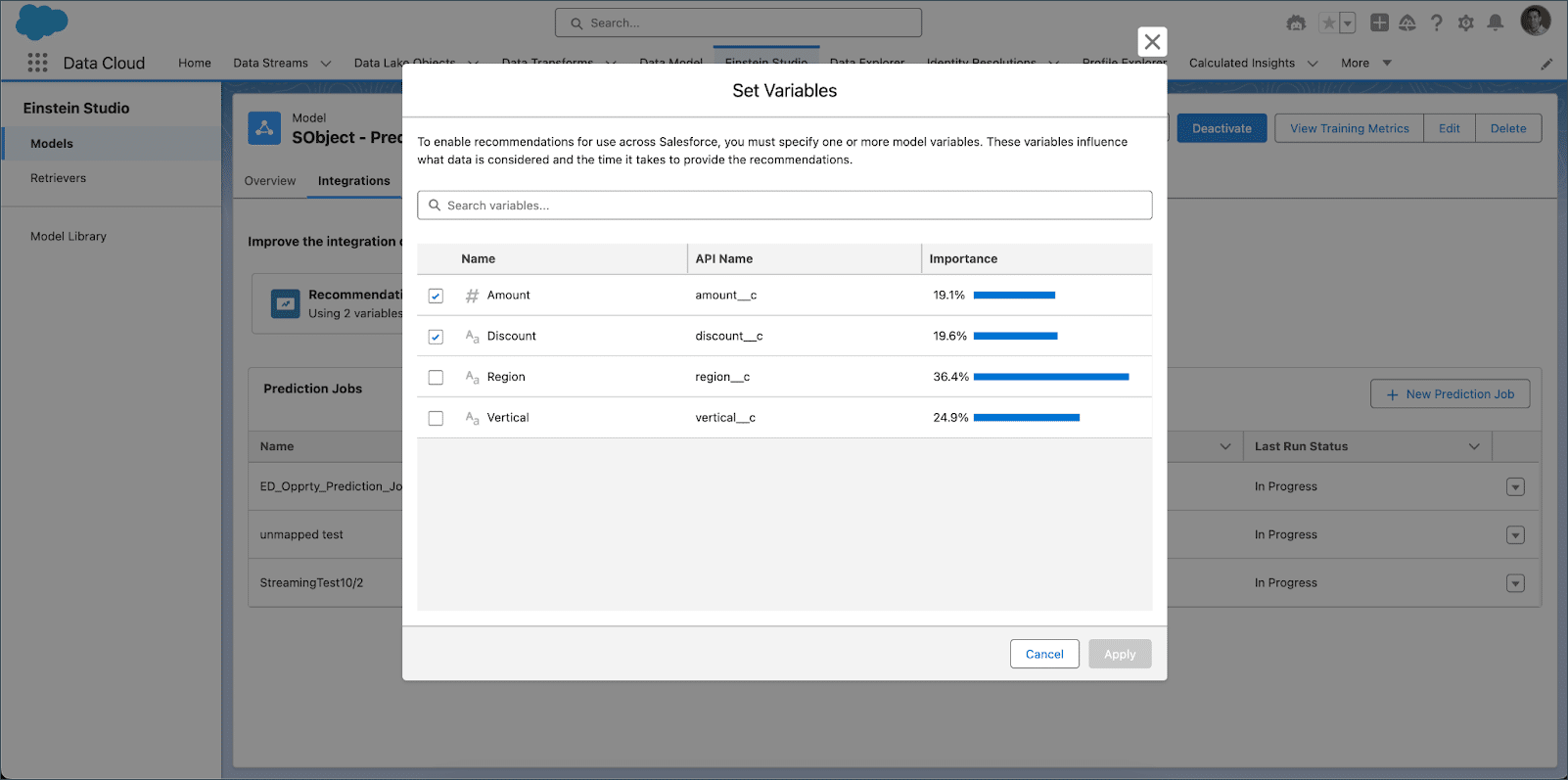Click the magnifier icon in Search variables
Viewport: 1568px width, 780px height.
(x=435, y=206)
